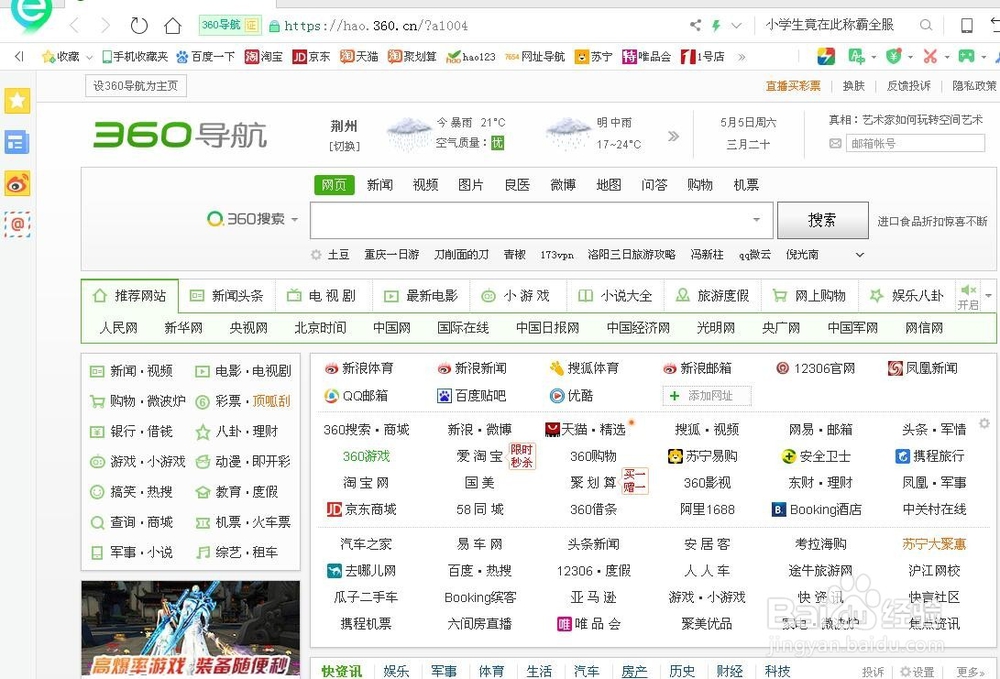Open dropdown beside the scissors icon
This screenshot has height=679, width=1000.
click(946, 57)
